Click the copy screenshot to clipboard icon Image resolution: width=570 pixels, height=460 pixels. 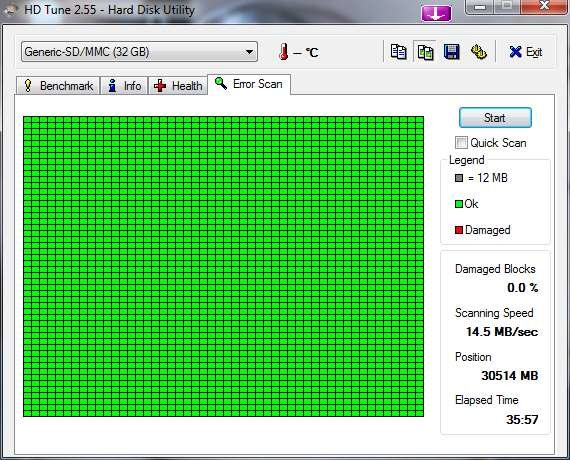click(425, 52)
